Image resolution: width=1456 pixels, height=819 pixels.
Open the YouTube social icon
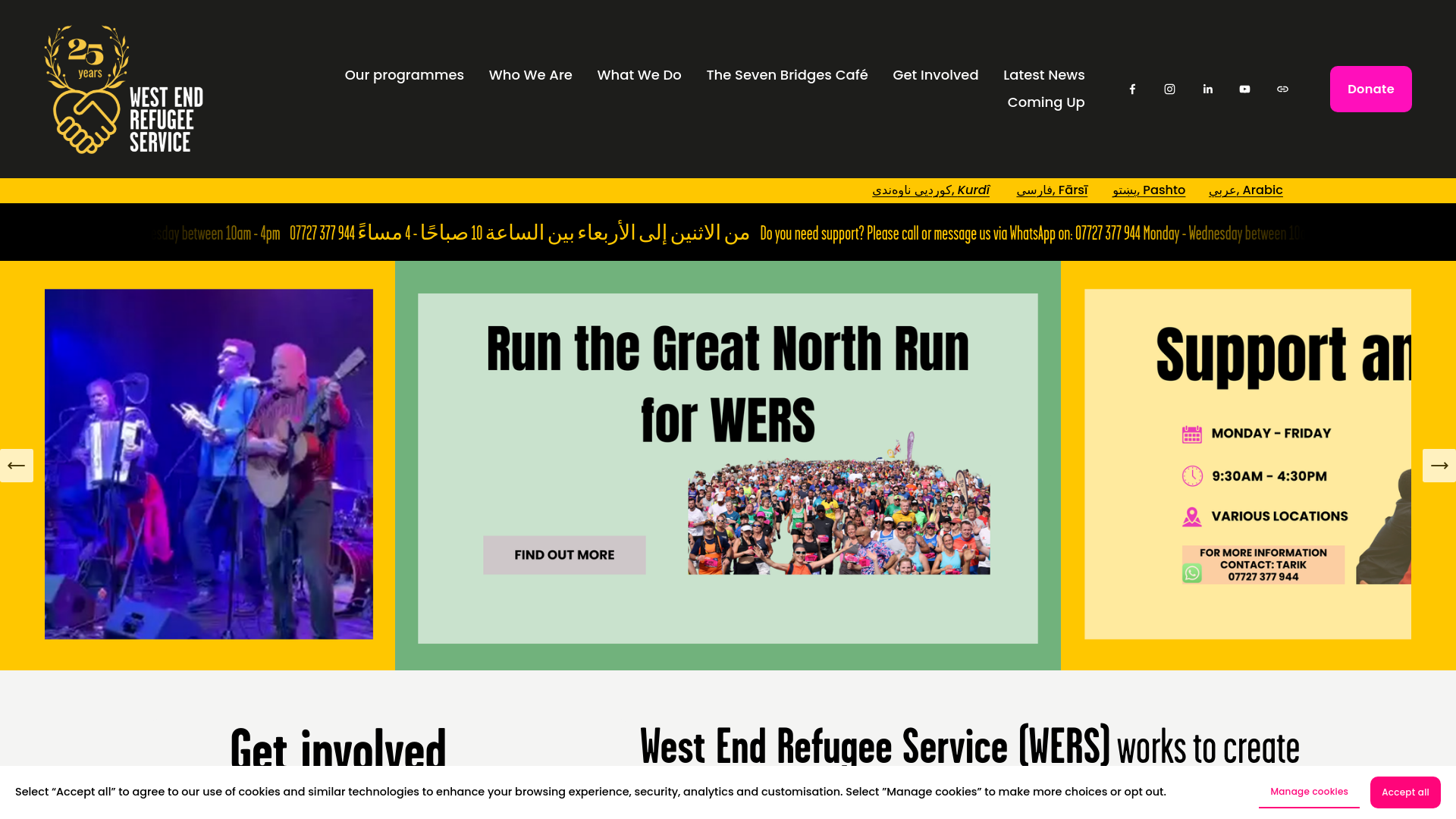[x=1244, y=89]
